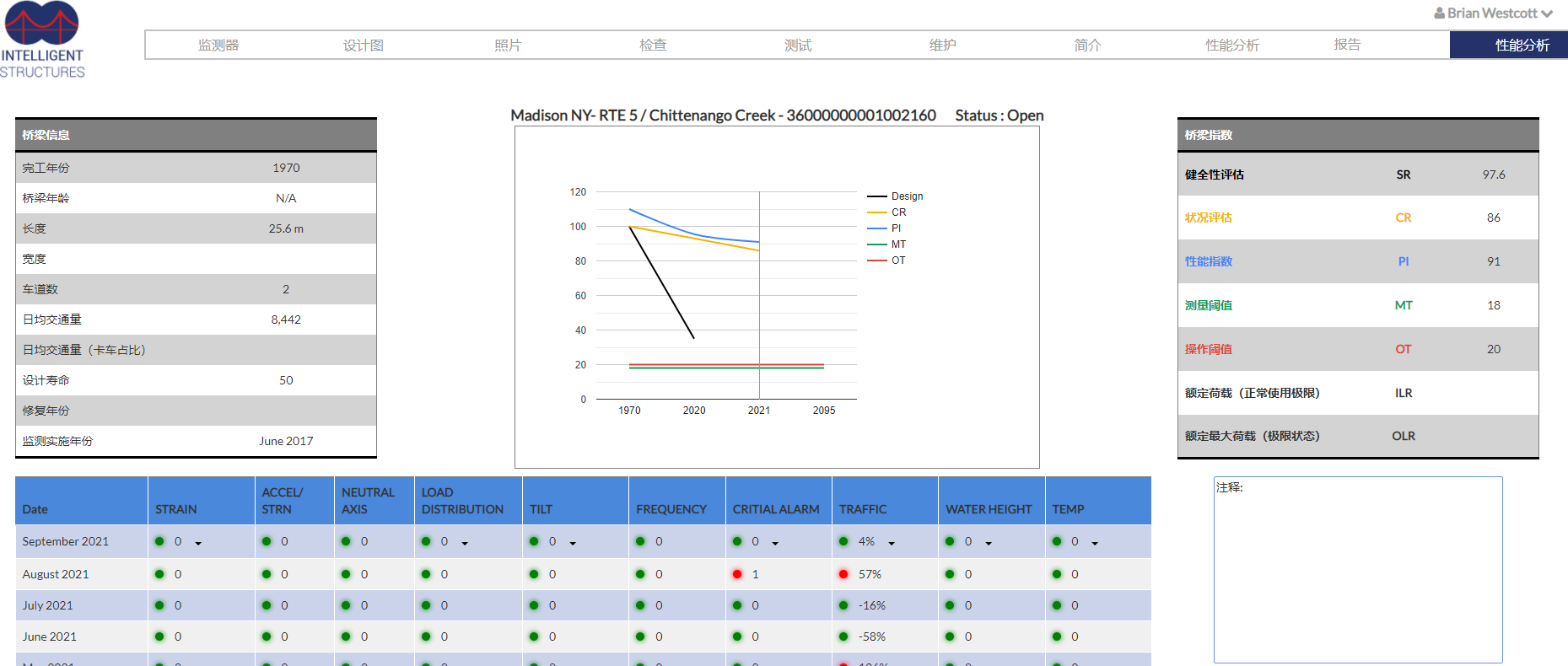The width and height of the screenshot is (1568, 666).
Task: Click green temp dot in June 2021 row
Action: [1057, 636]
